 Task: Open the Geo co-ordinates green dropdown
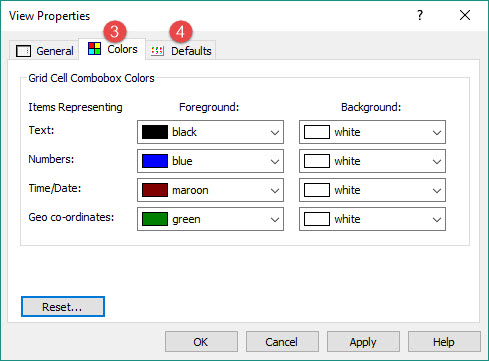[210, 219]
